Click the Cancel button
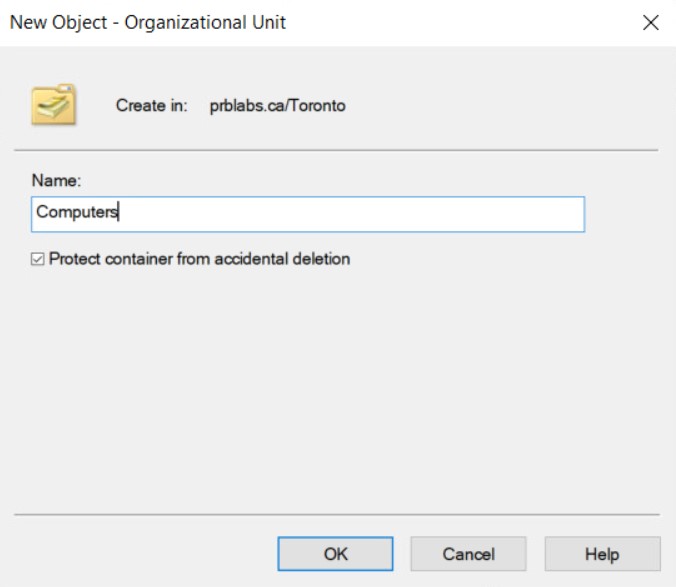The width and height of the screenshot is (676, 587). (469, 554)
